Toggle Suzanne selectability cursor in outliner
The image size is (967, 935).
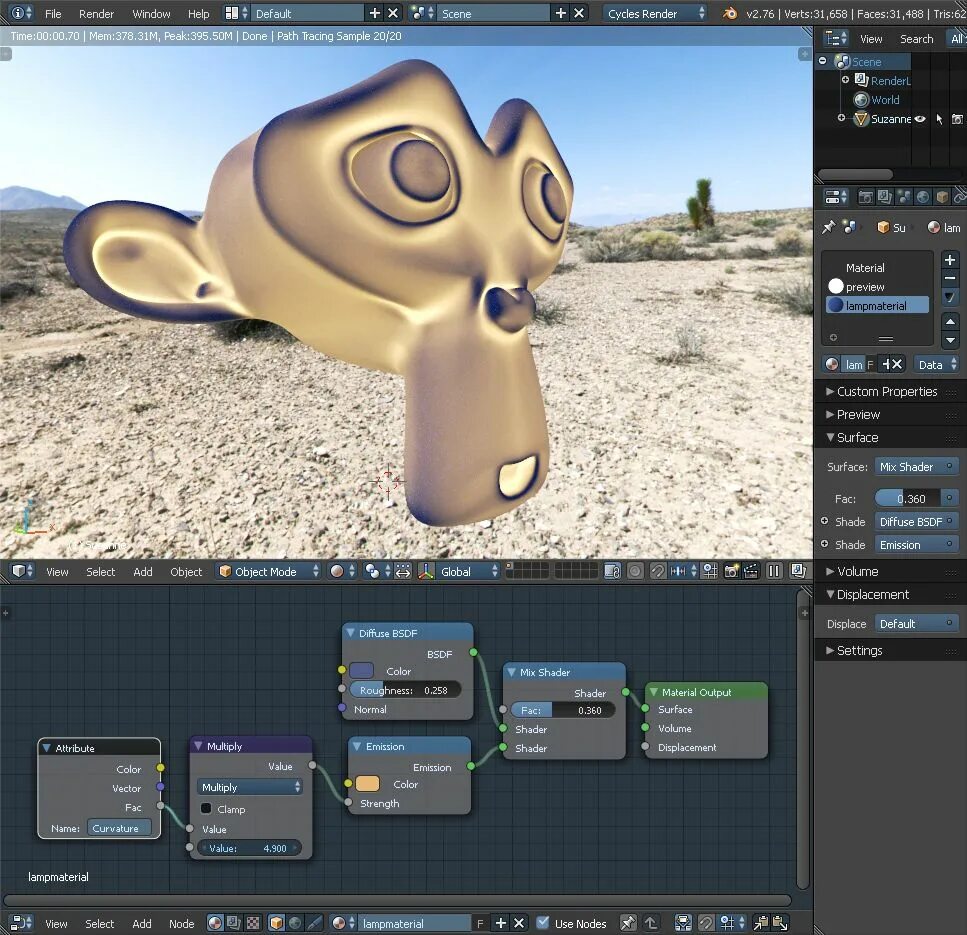[x=939, y=119]
